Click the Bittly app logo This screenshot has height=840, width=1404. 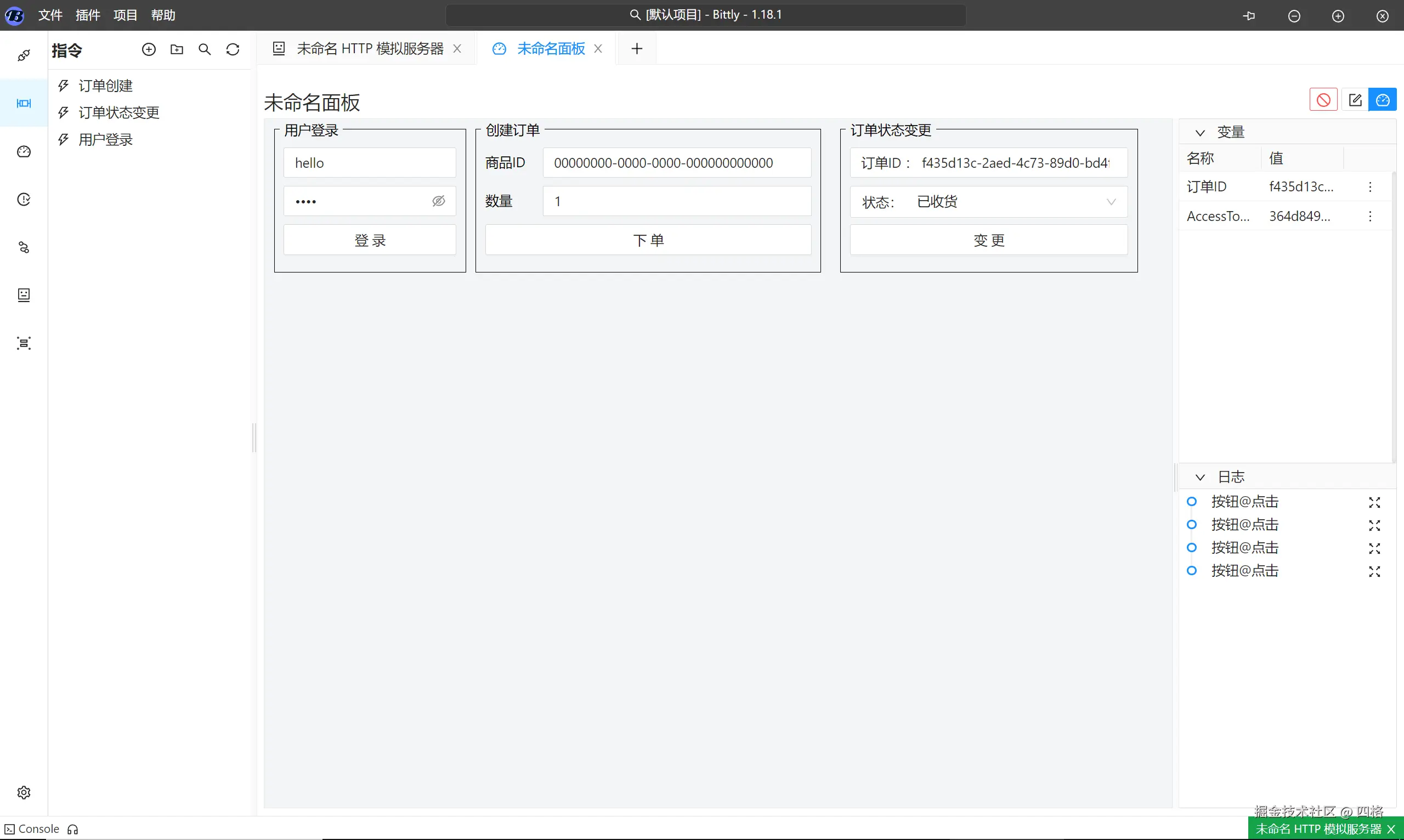[15, 15]
